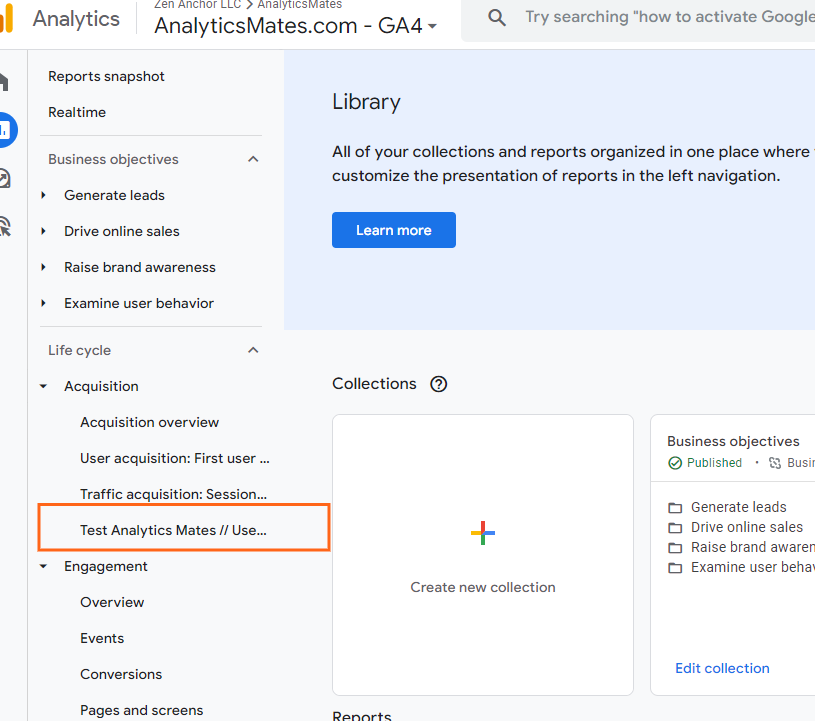Select the Acquisition topic label
This screenshot has height=721, width=815.
[101, 386]
